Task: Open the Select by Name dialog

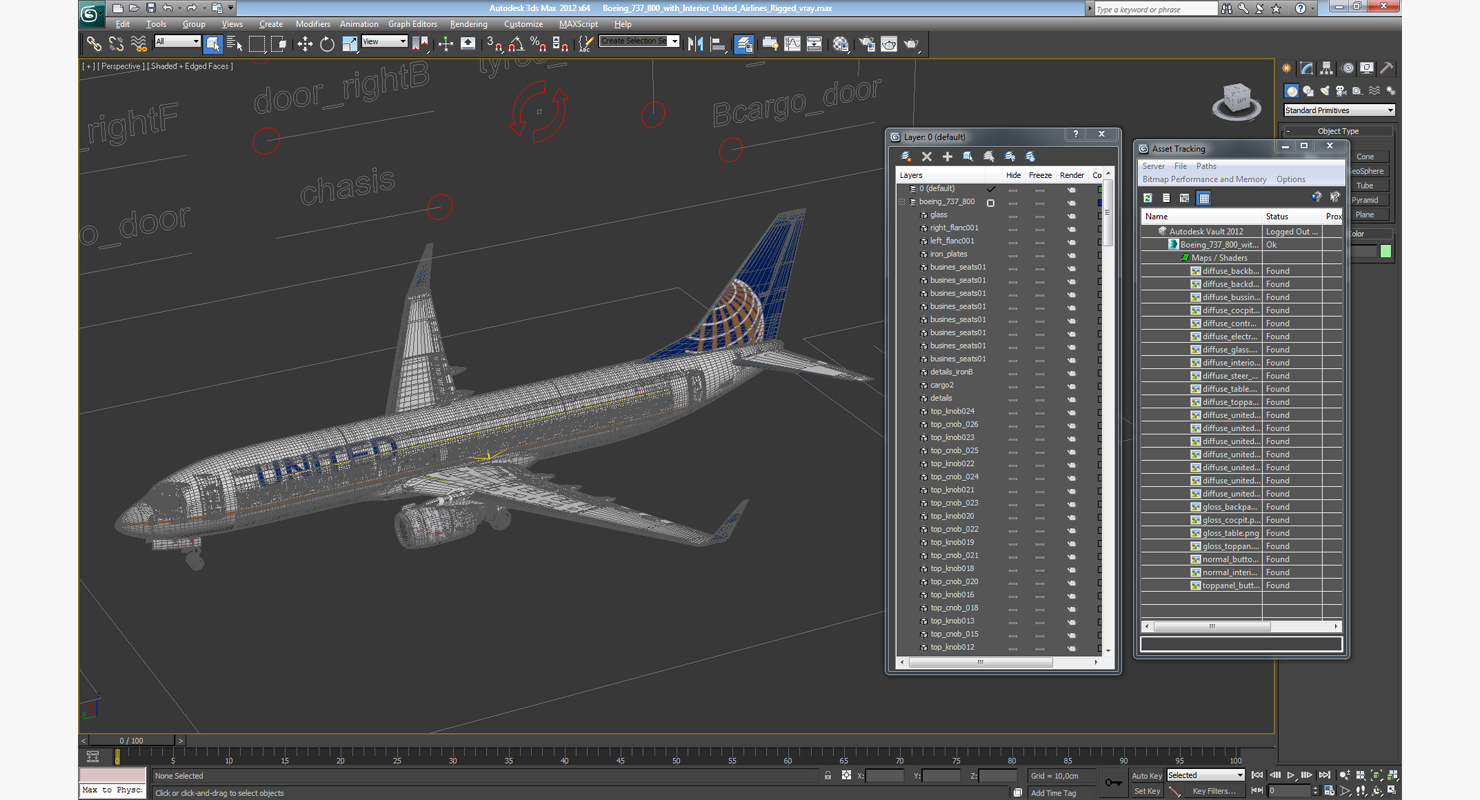Action: tap(235, 44)
